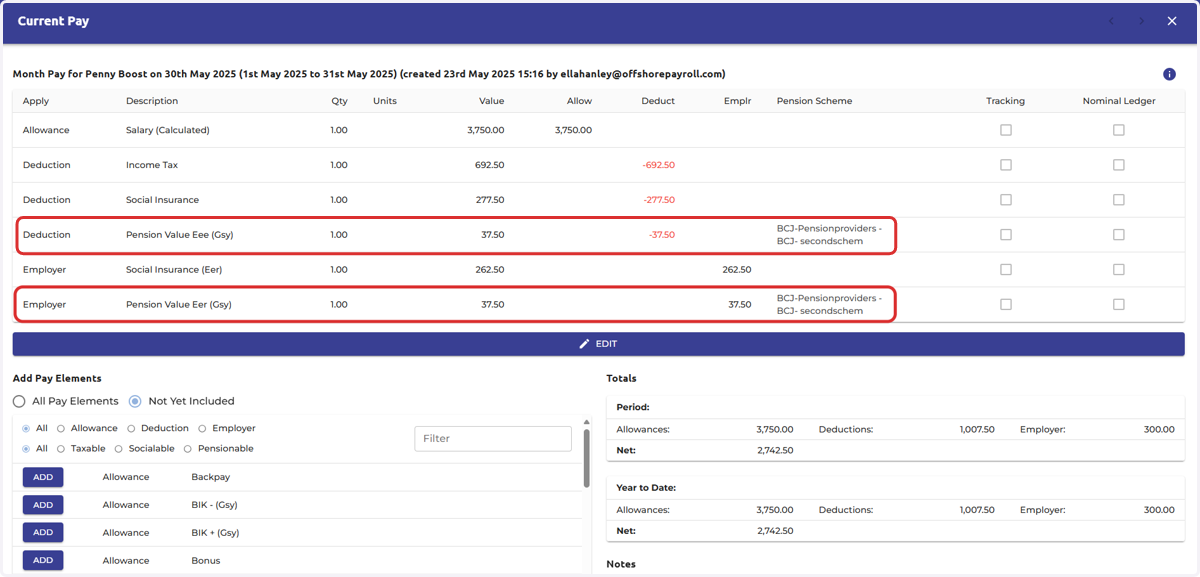Click the 2,742.50 Net value under Period
Image resolution: width=1200 pixels, height=577 pixels.
point(775,451)
